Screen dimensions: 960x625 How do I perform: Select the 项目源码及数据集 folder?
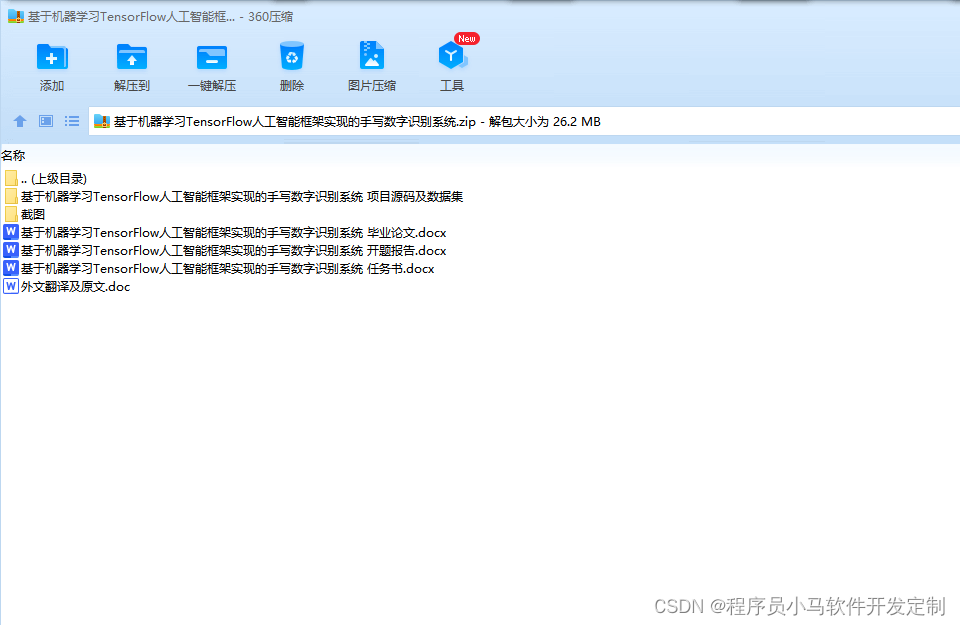tap(234, 196)
